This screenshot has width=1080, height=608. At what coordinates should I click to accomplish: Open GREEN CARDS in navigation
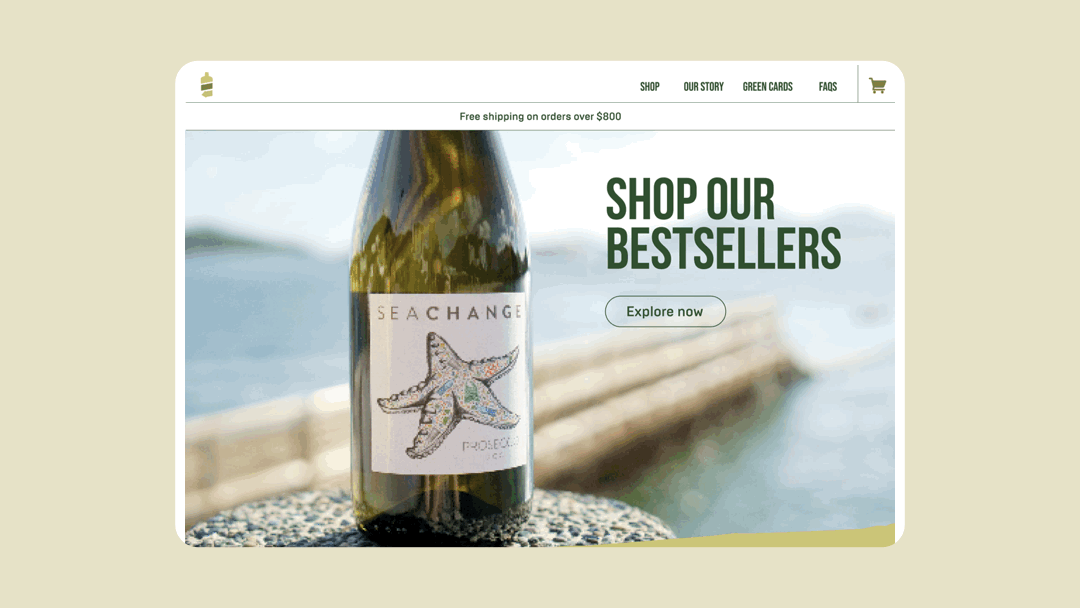click(767, 87)
